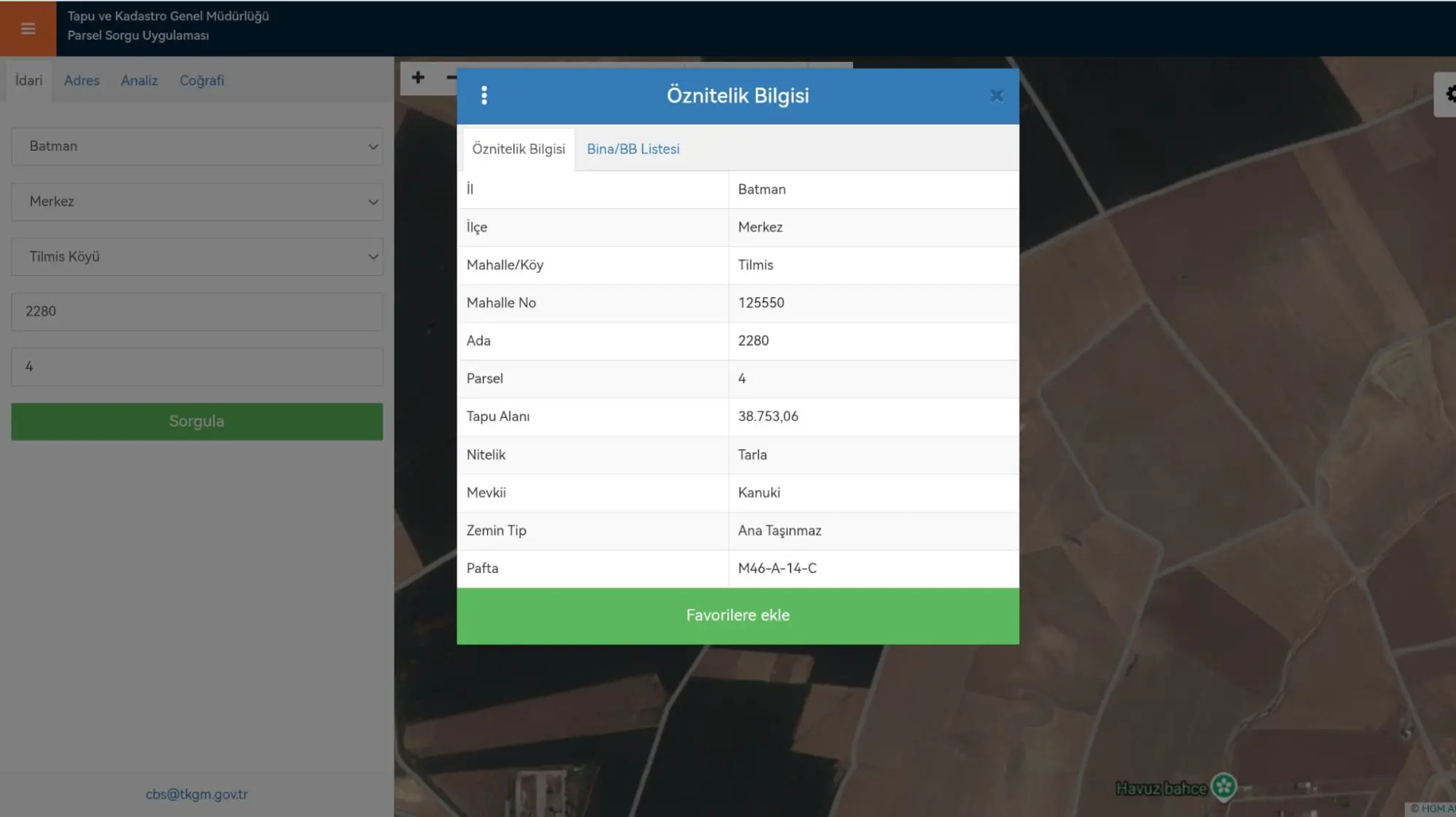This screenshot has height=817, width=1456.
Task: Click the Mahalle No value 125550
Action: pyautogui.click(x=761, y=303)
